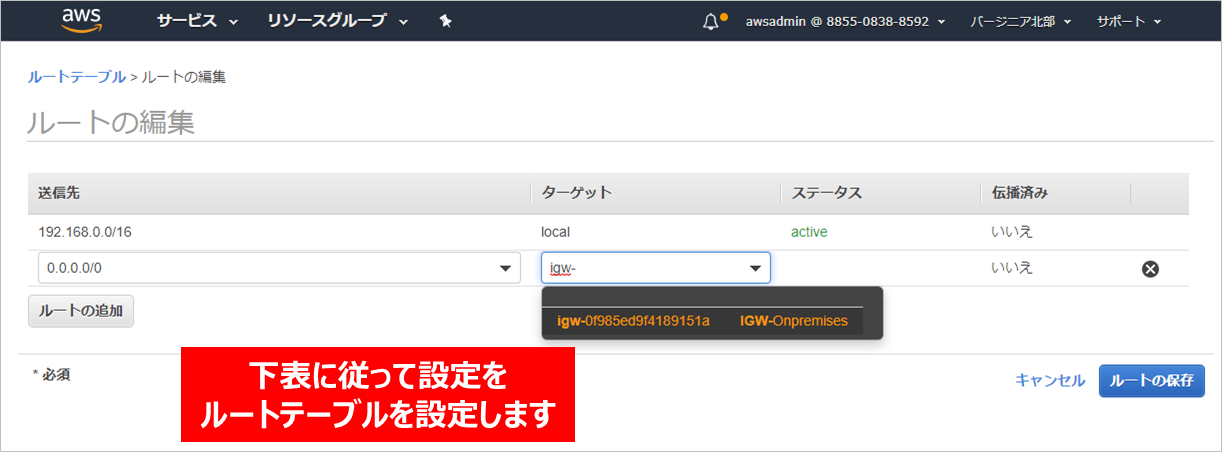Image resolution: width=1222 pixels, height=452 pixels.
Task: Open the サービス menu
Action: pyautogui.click(x=197, y=21)
